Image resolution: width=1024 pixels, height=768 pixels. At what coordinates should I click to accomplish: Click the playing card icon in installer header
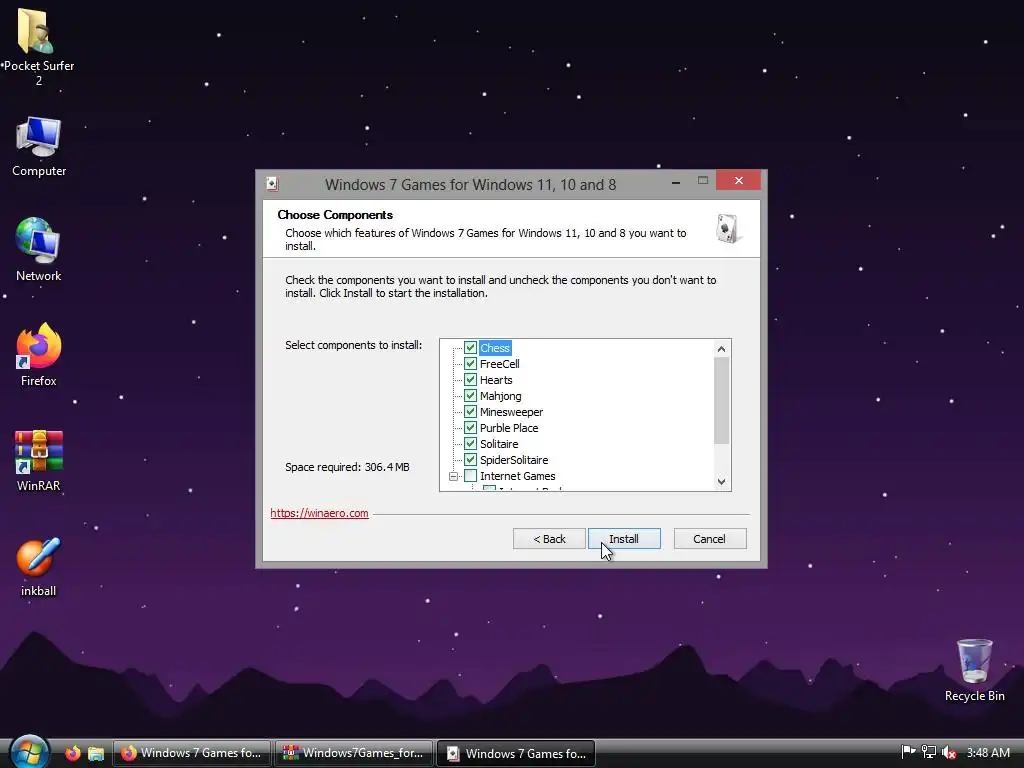727,229
